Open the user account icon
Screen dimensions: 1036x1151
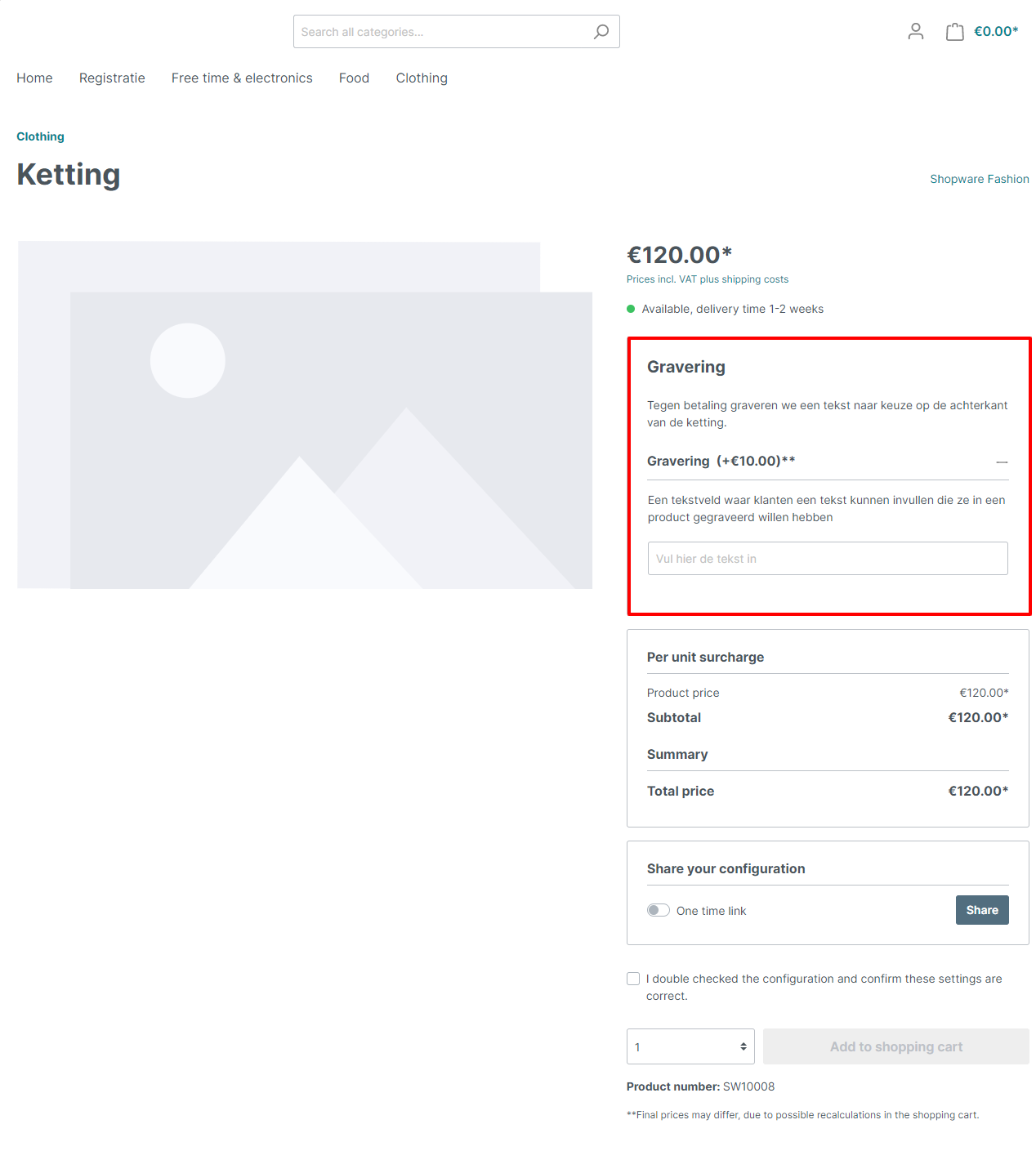click(915, 32)
